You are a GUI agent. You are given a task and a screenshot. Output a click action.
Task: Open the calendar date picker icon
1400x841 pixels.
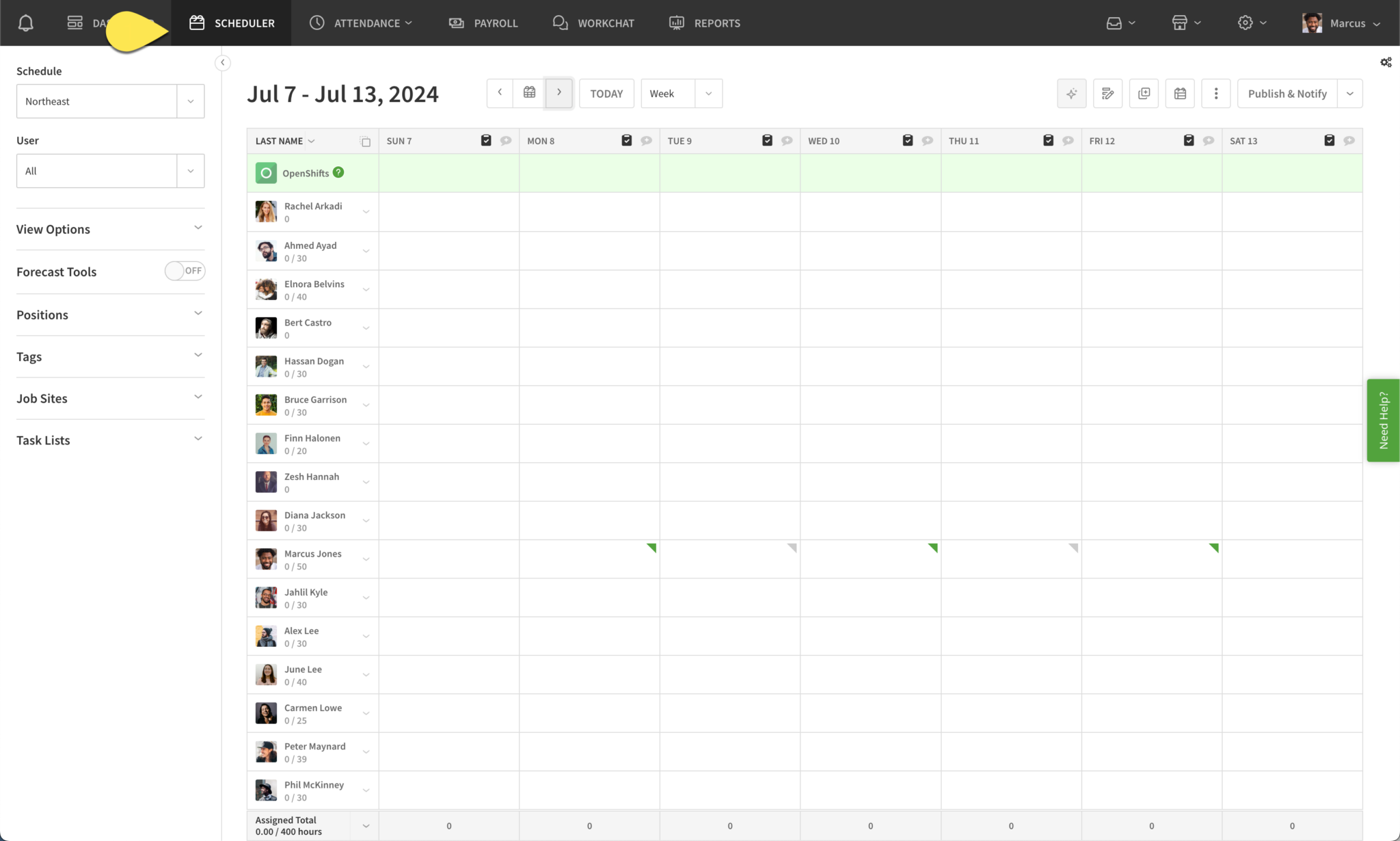[x=529, y=92]
